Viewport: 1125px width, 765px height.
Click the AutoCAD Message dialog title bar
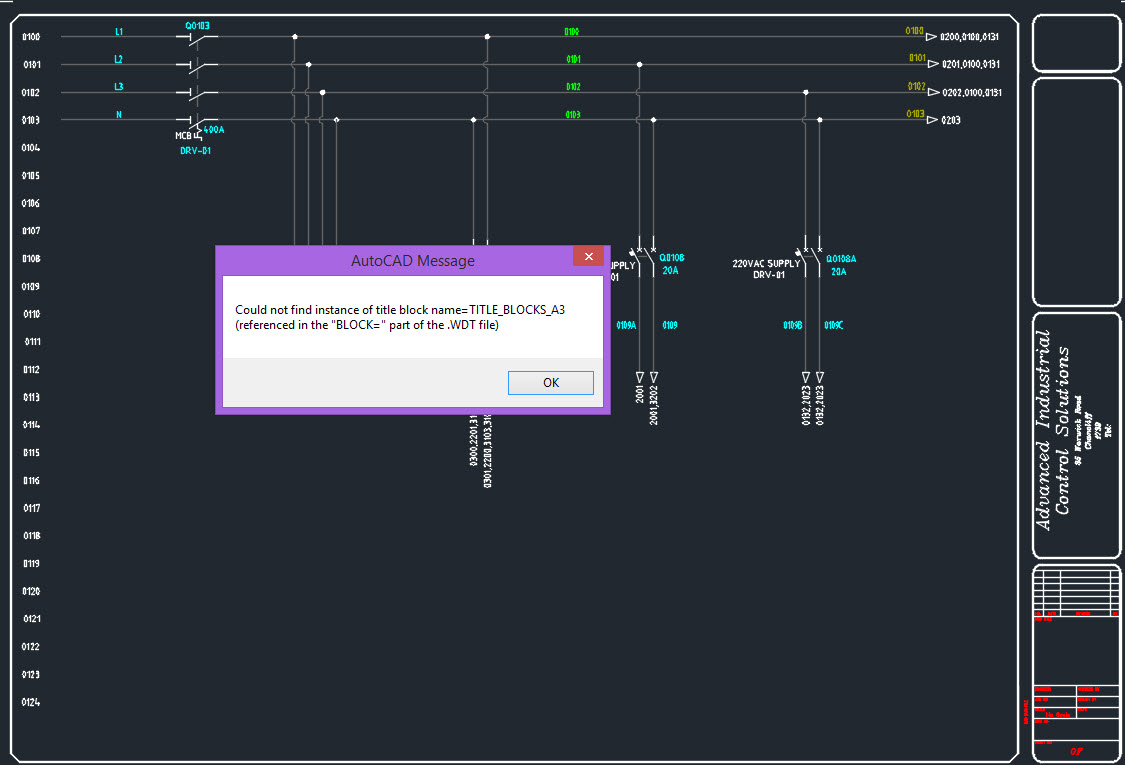click(412, 260)
